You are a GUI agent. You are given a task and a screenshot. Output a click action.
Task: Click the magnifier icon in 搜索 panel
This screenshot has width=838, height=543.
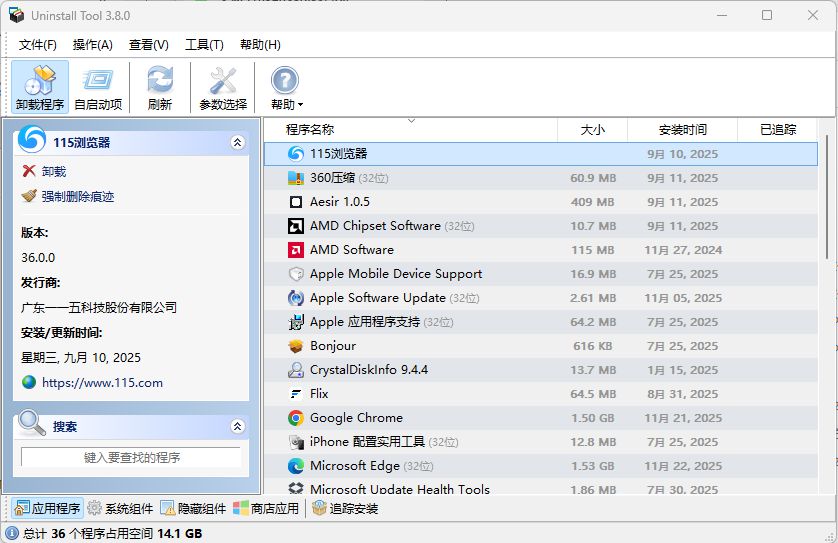click(32, 423)
